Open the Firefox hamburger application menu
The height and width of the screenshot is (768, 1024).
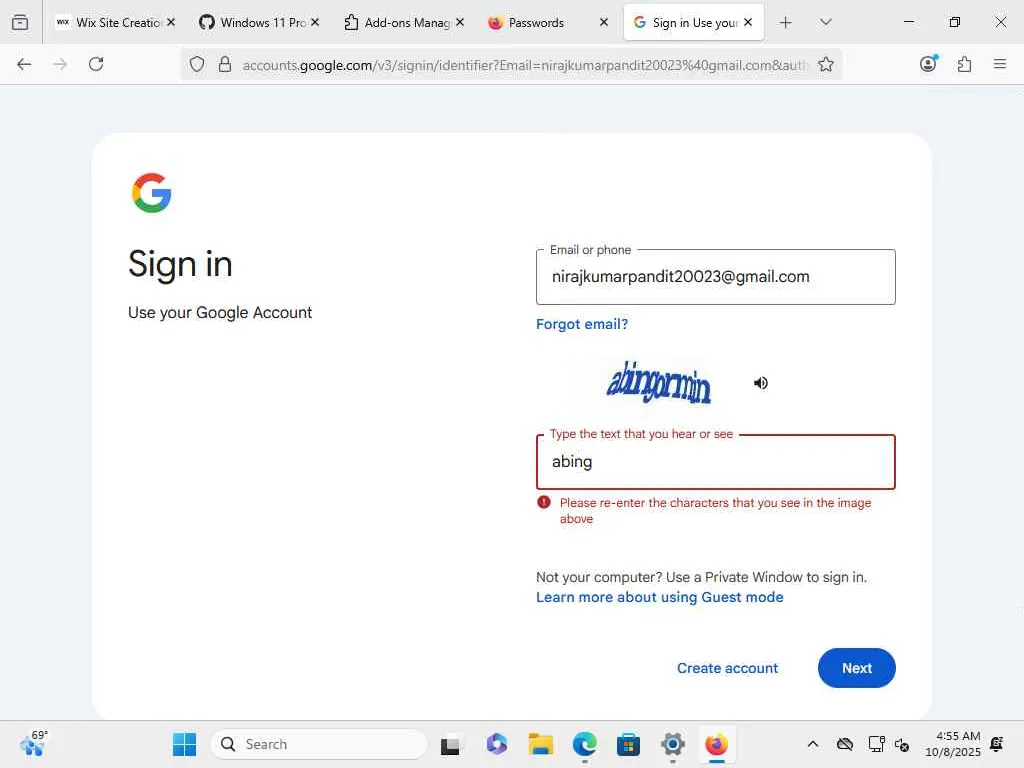[999, 64]
